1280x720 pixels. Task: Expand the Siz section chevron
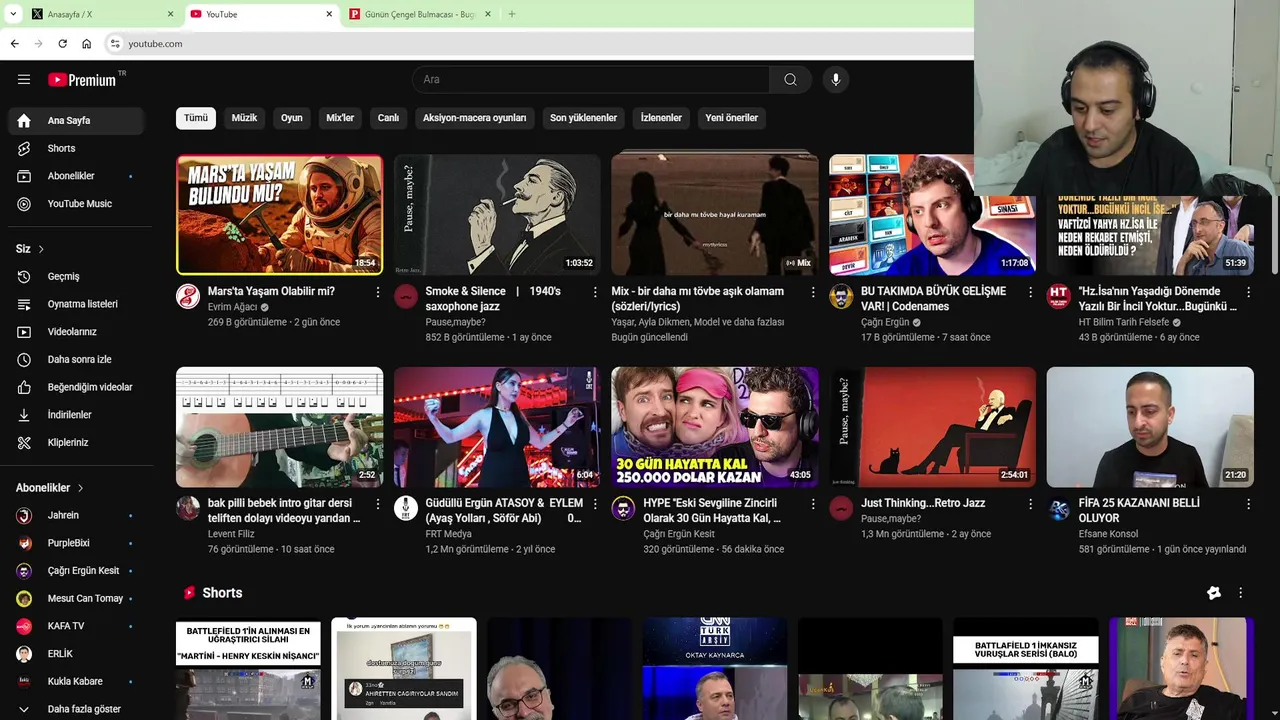pyautogui.click(x=41, y=249)
